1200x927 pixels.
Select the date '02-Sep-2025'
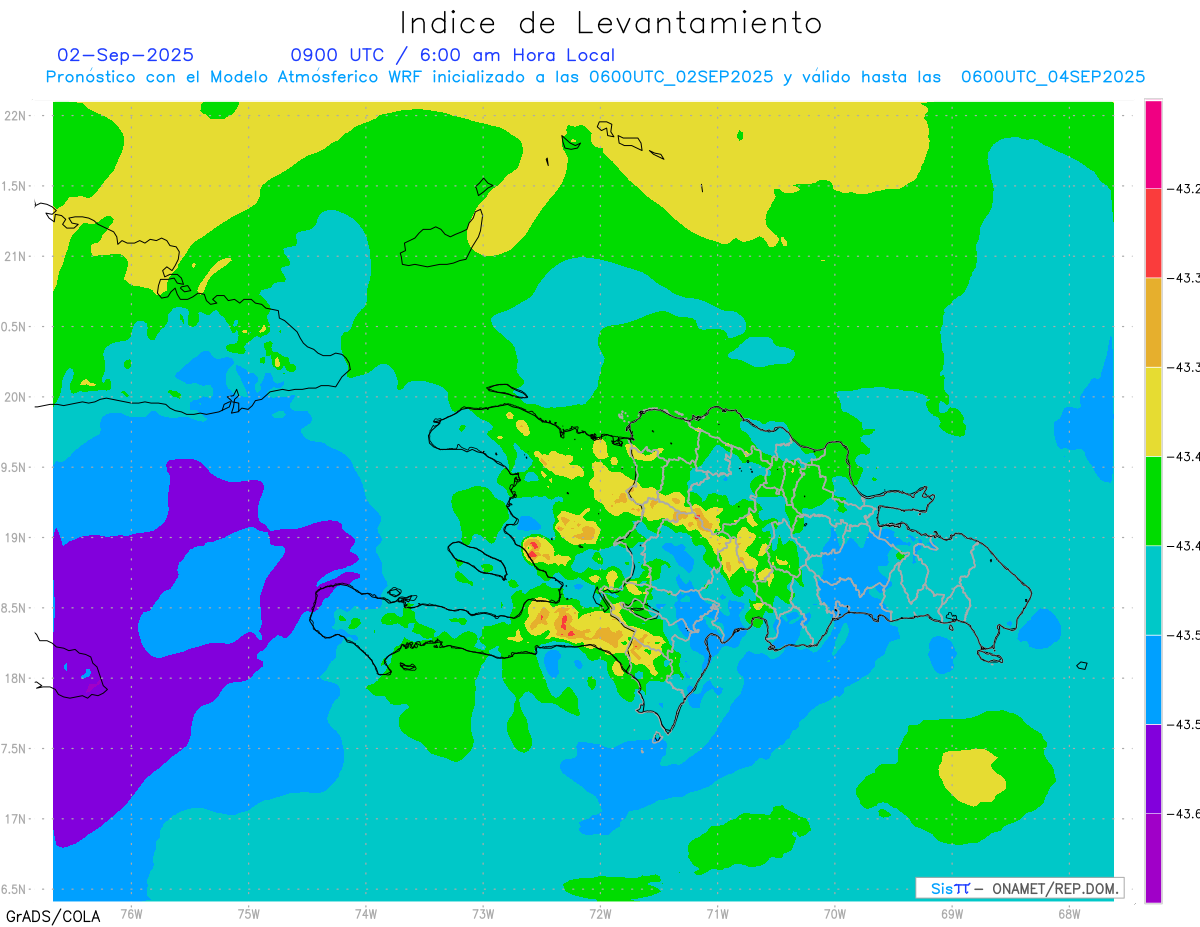[x=125, y=55]
